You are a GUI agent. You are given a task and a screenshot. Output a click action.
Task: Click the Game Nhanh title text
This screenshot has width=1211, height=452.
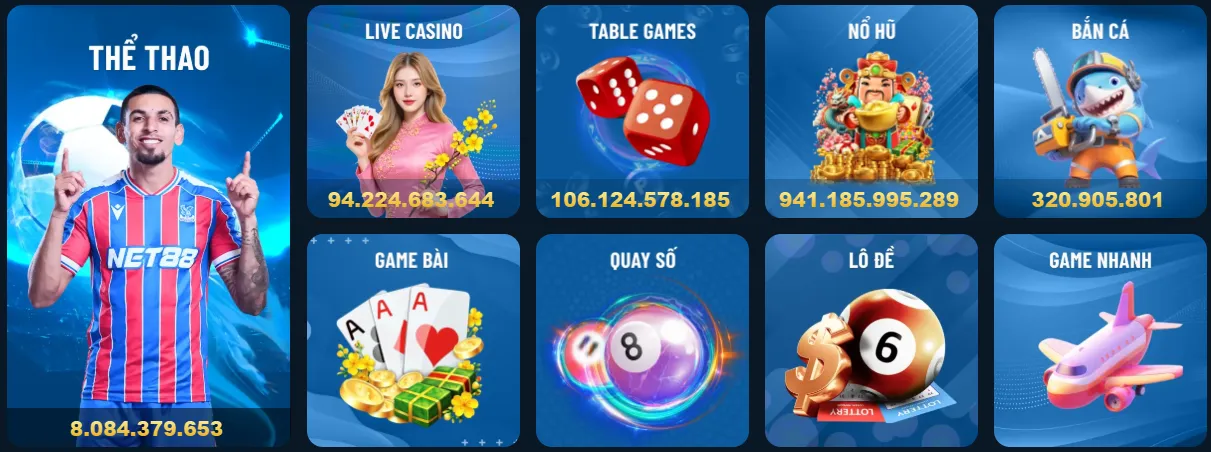coord(1100,260)
